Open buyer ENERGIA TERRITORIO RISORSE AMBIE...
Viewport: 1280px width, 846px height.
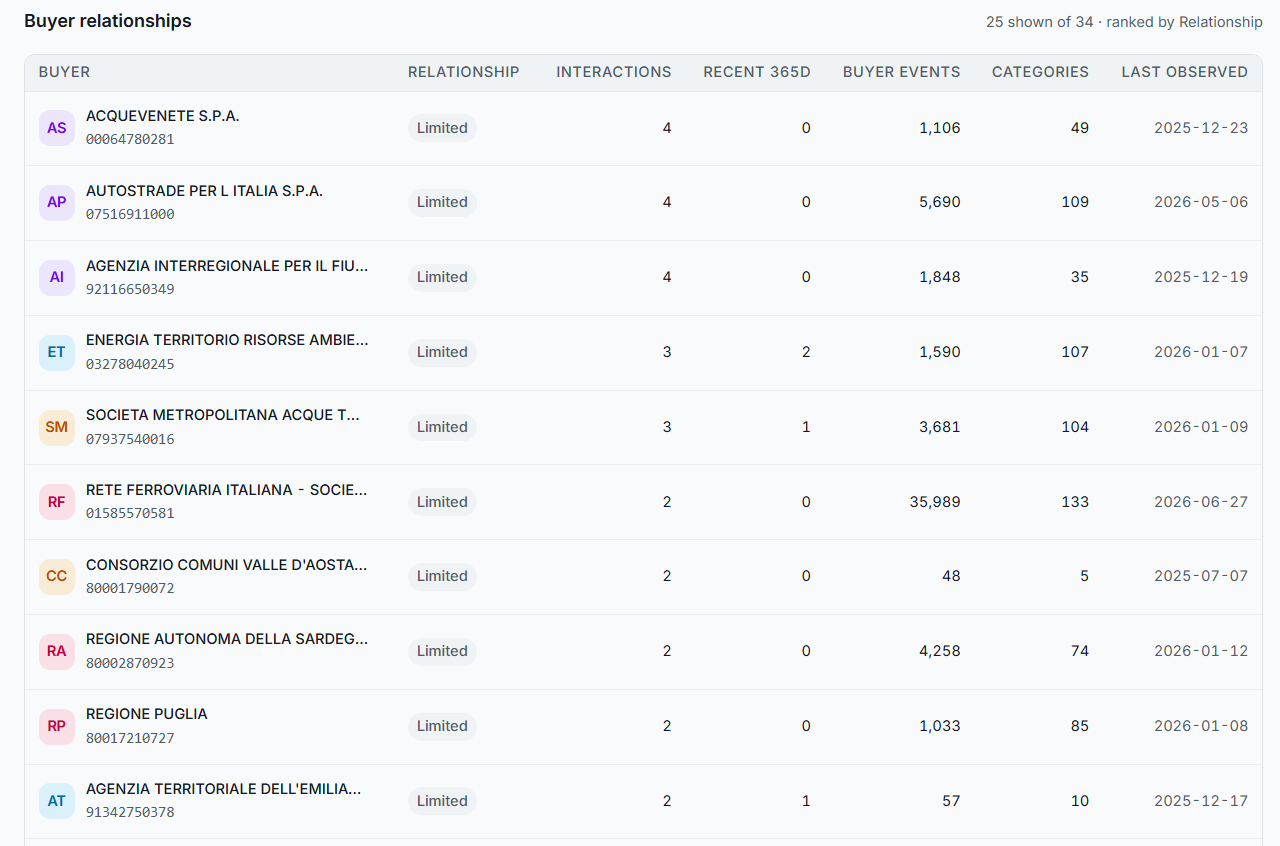coord(227,340)
